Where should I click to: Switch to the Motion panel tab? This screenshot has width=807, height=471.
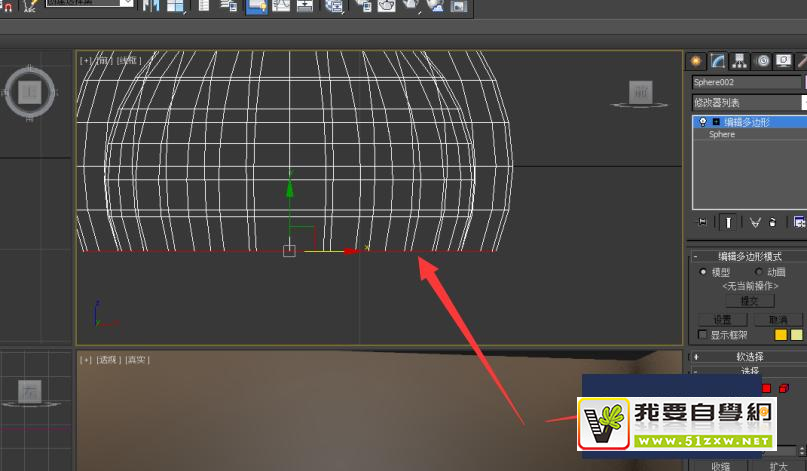pos(763,61)
